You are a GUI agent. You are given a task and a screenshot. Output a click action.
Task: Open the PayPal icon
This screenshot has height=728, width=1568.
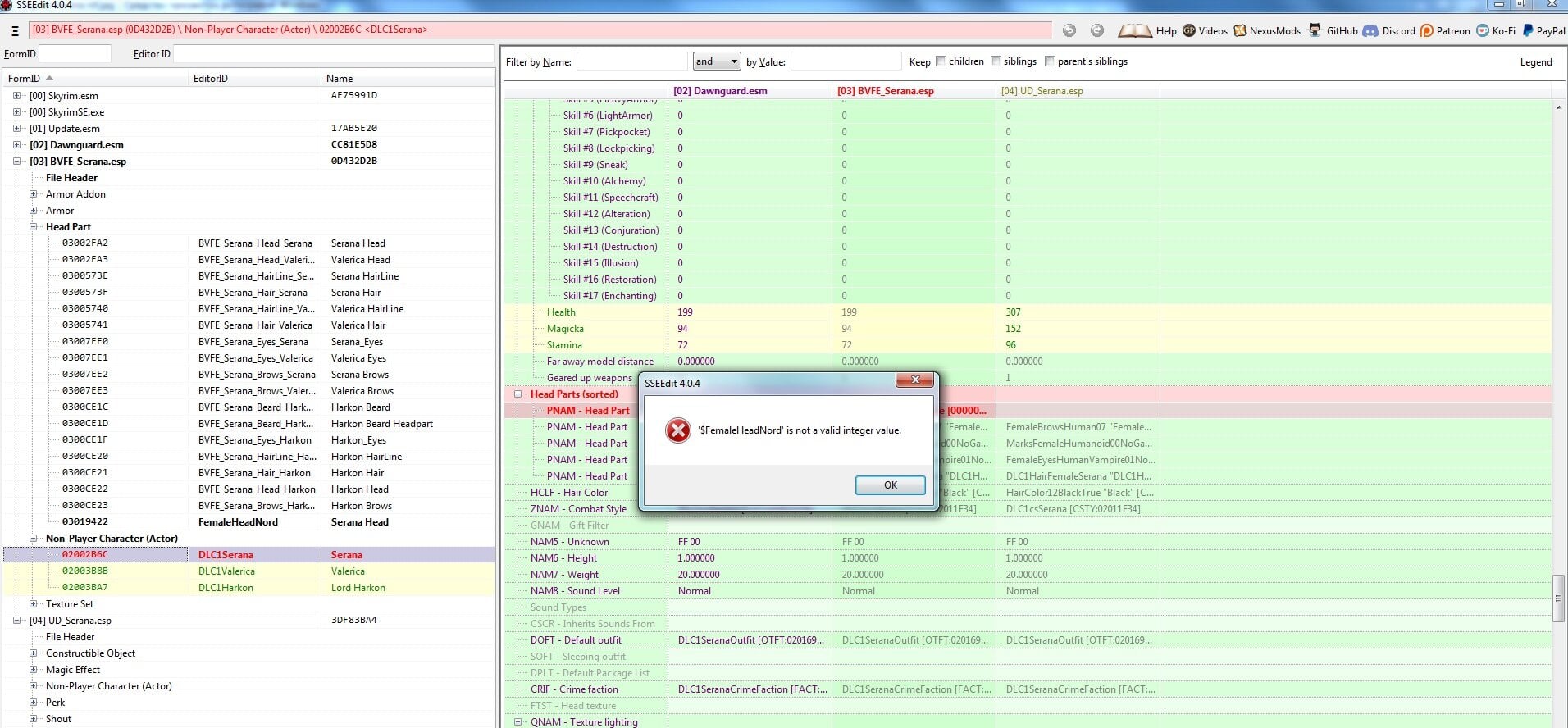pos(1528,30)
